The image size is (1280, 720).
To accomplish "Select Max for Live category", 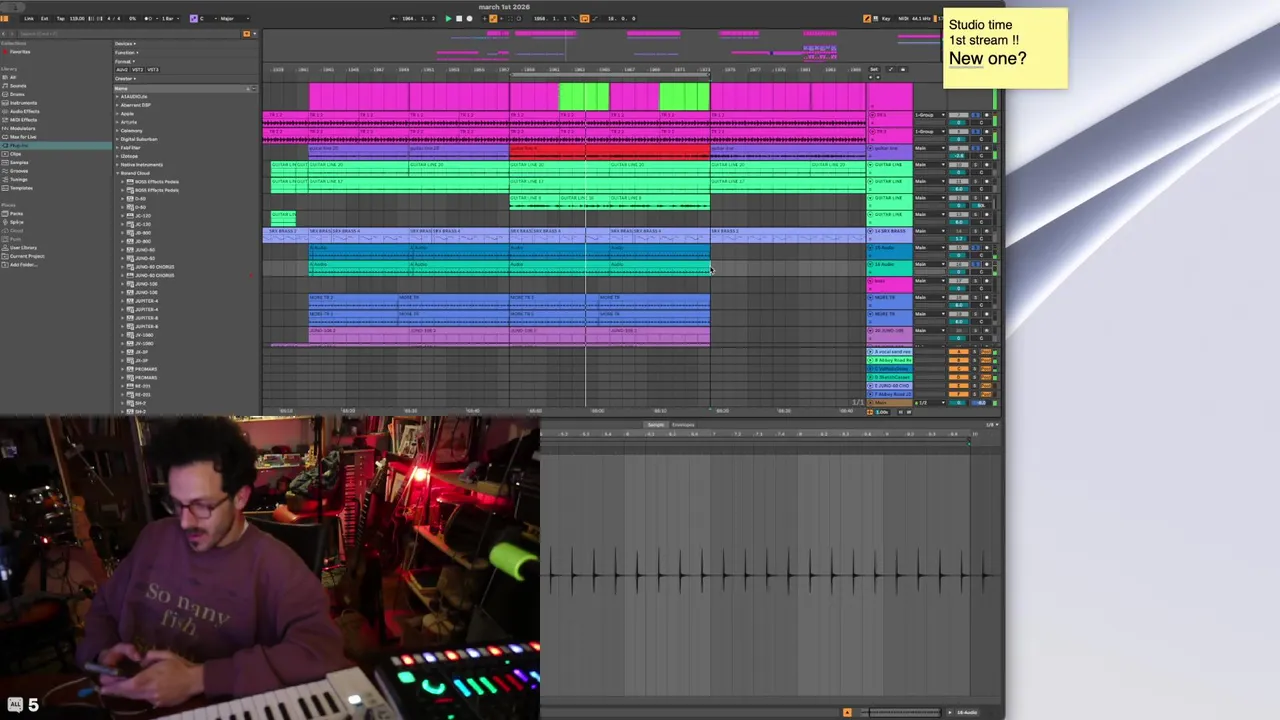I will pos(22,137).
